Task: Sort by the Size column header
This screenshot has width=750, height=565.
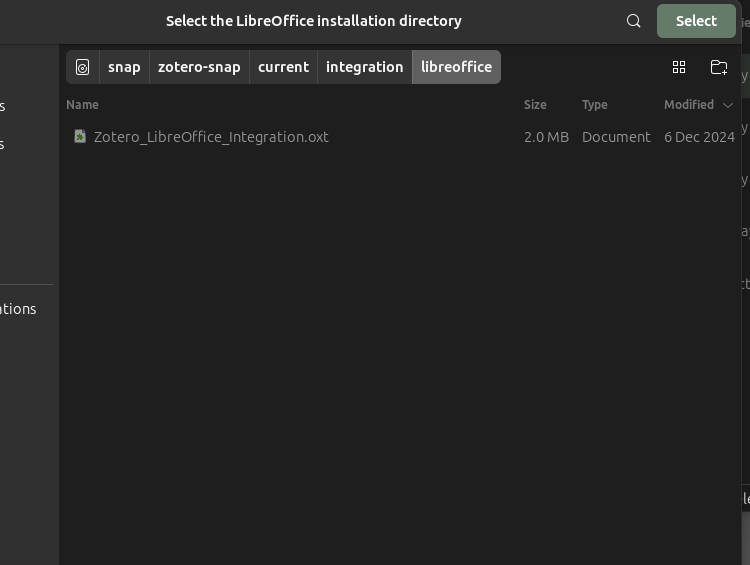Action: [535, 105]
